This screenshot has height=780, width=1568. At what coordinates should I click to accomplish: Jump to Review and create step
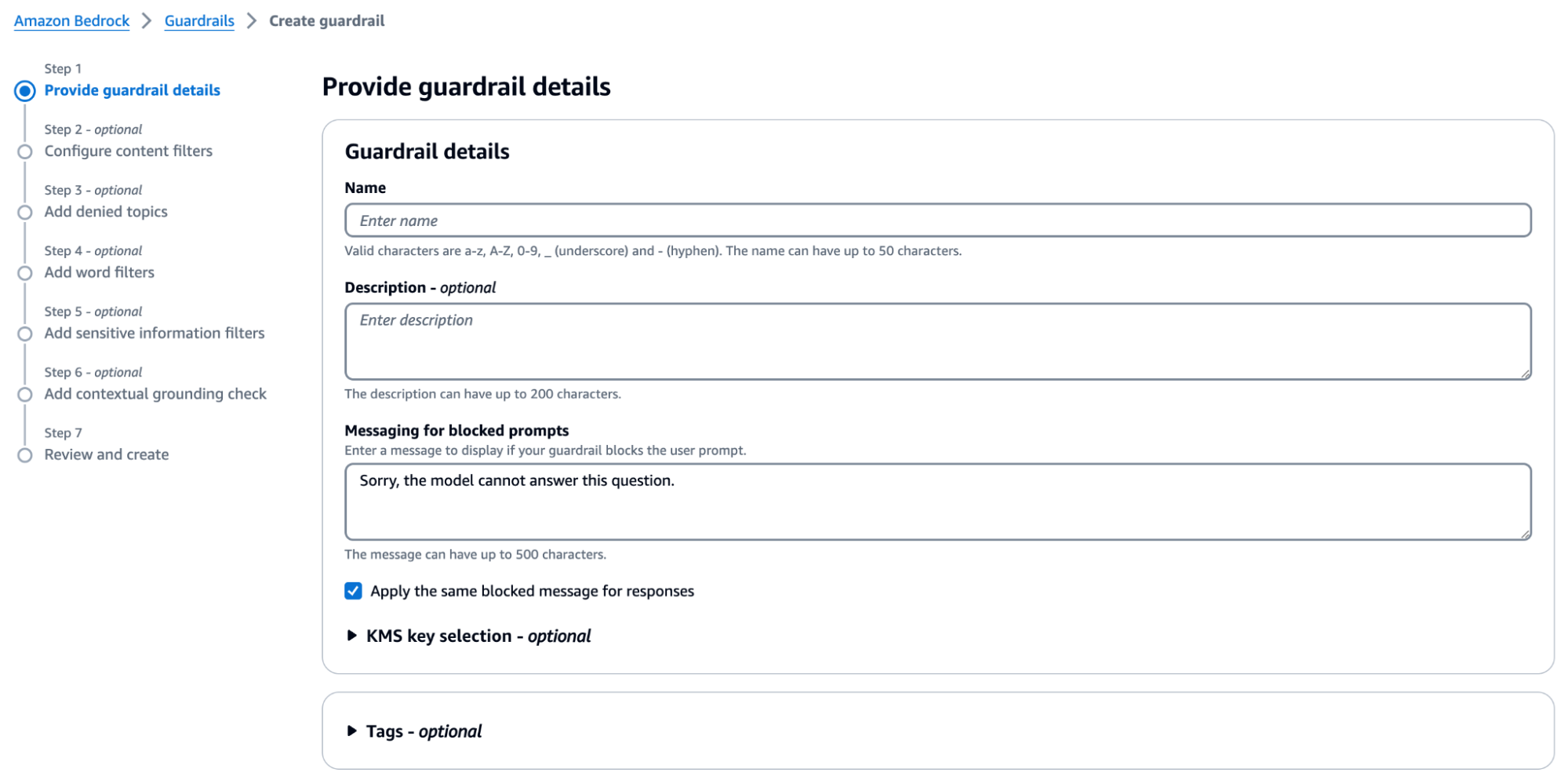click(106, 455)
